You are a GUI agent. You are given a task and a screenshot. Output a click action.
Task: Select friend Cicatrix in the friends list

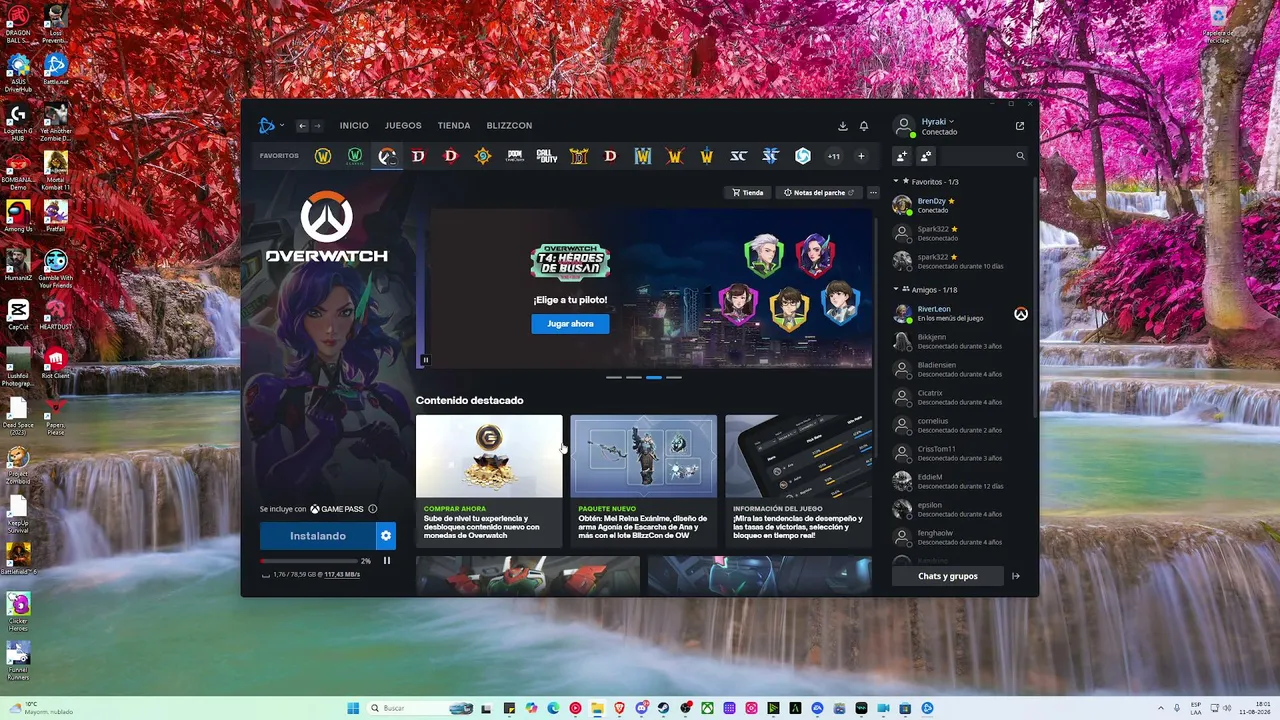960,397
